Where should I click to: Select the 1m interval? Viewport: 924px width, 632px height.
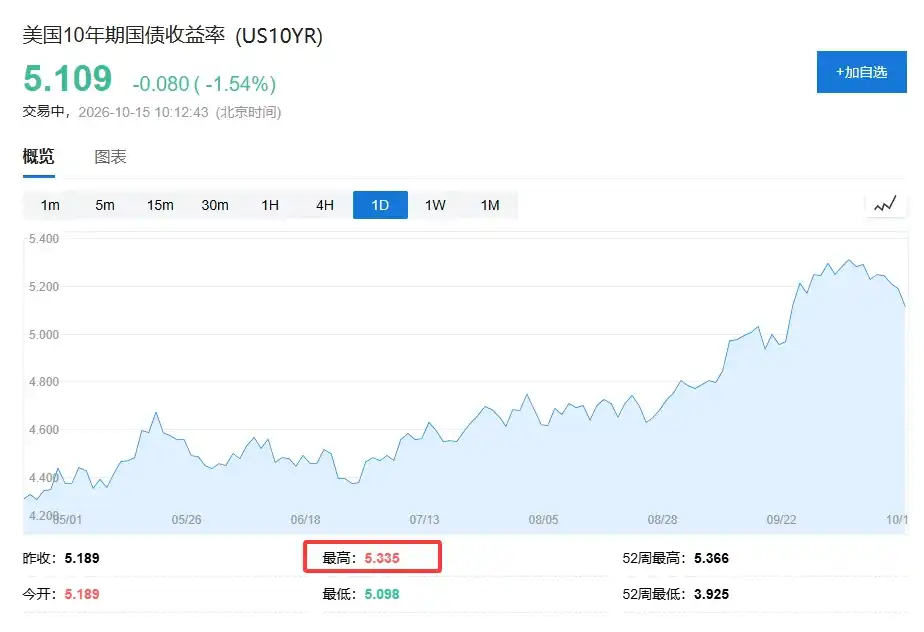tap(50, 205)
